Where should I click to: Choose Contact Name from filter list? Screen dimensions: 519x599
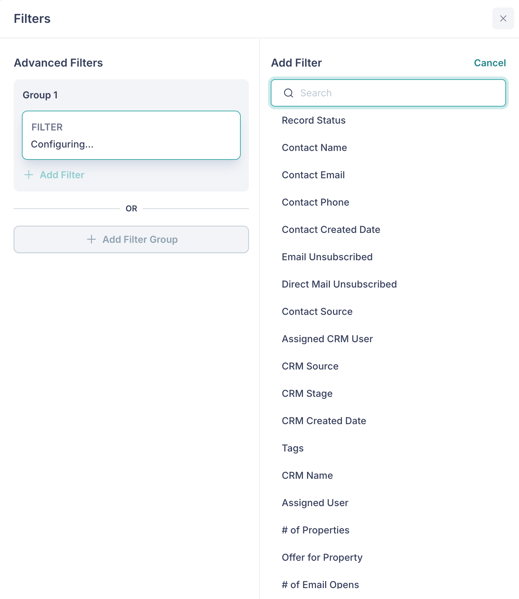pyautogui.click(x=314, y=147)
